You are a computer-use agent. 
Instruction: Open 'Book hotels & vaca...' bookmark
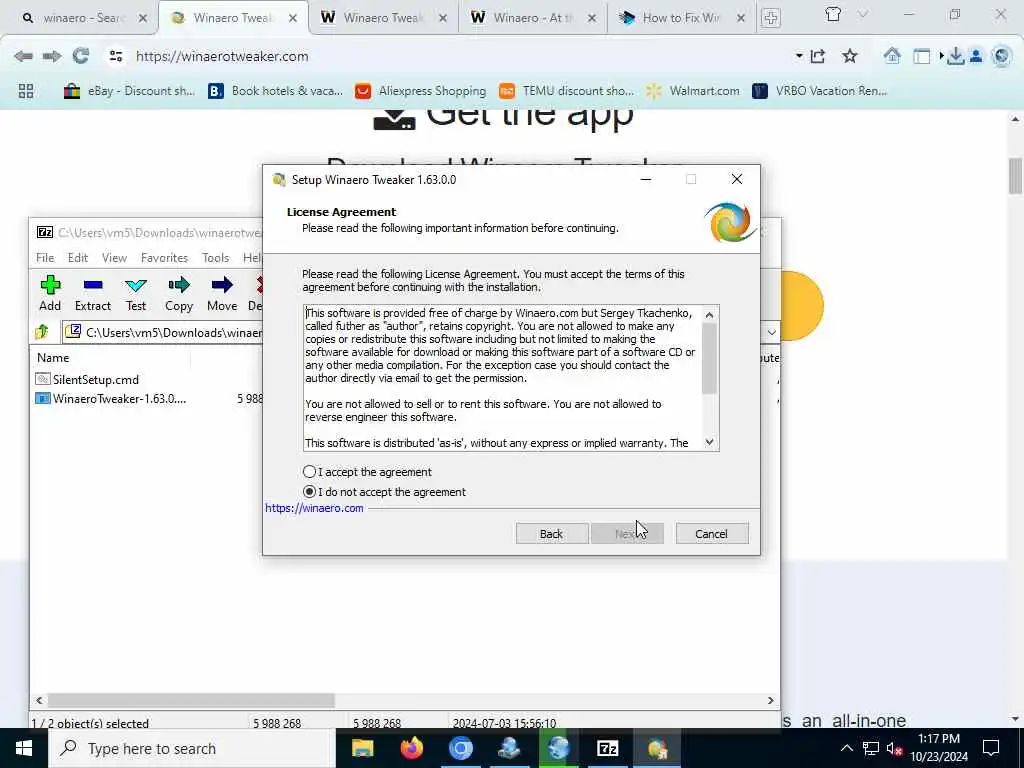(x=275, y=91)
